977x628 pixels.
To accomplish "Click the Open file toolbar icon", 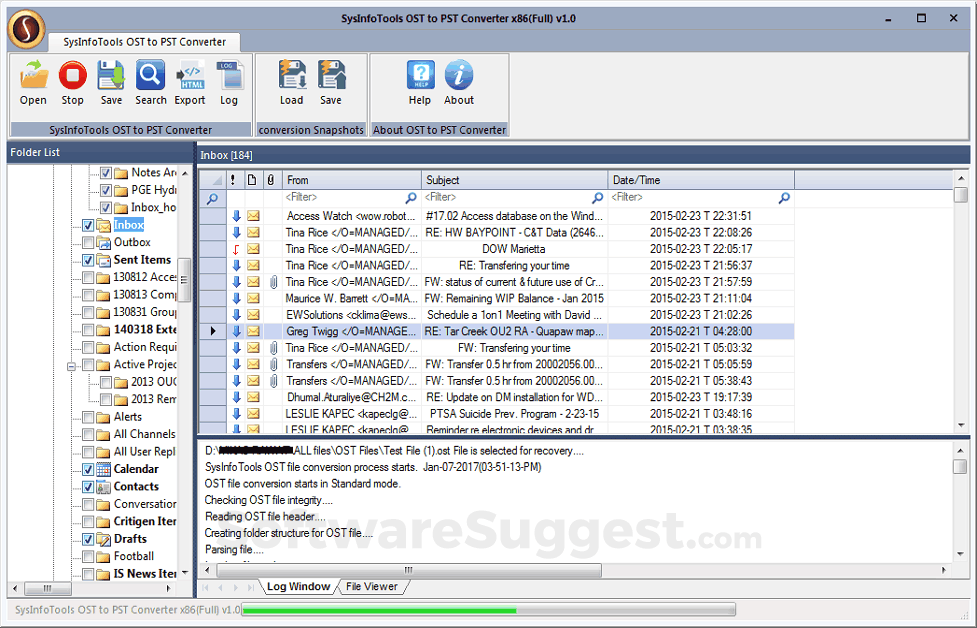I will tap(33, 75).
